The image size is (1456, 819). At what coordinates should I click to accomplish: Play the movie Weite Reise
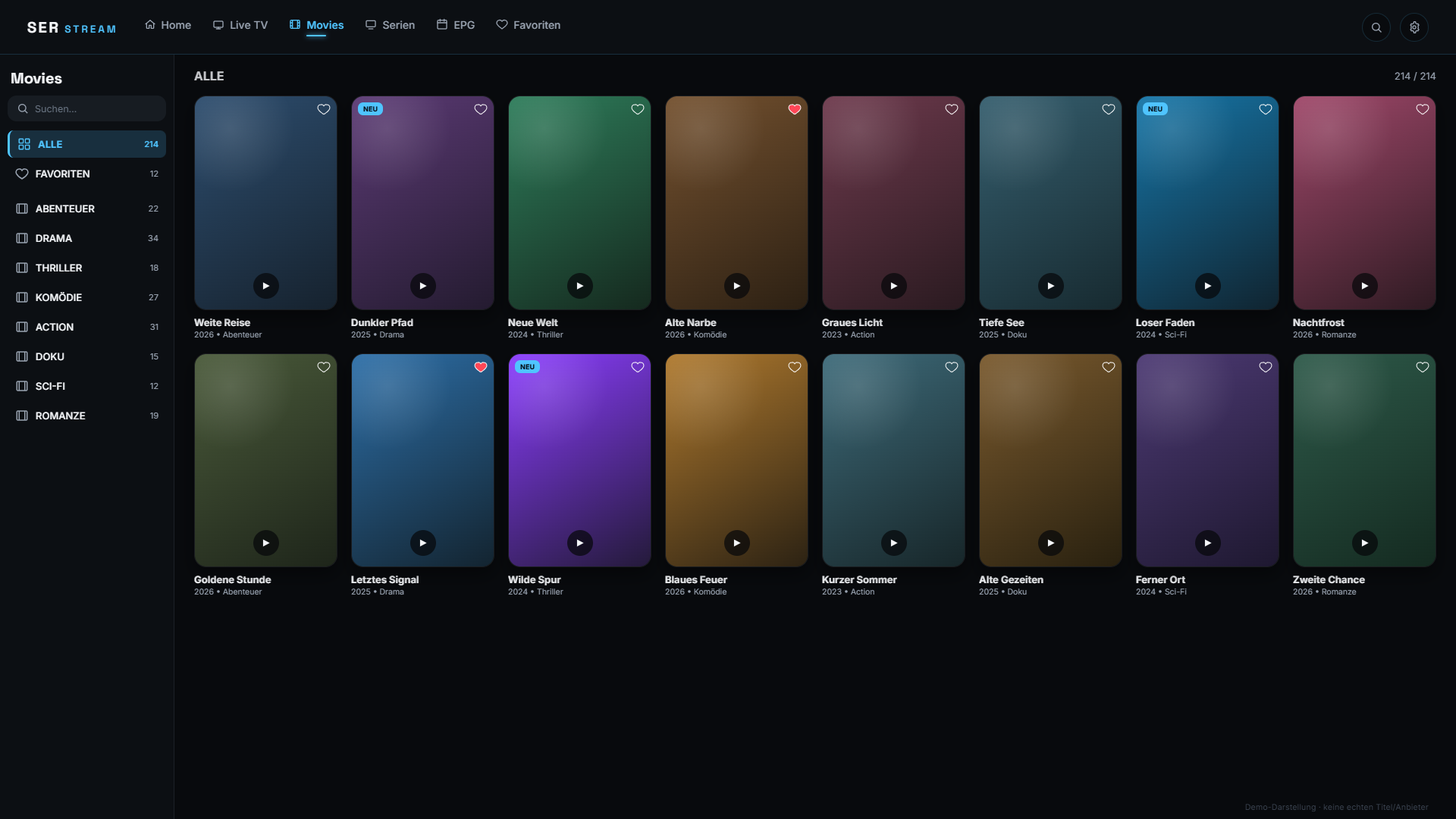tap(265, 286)
